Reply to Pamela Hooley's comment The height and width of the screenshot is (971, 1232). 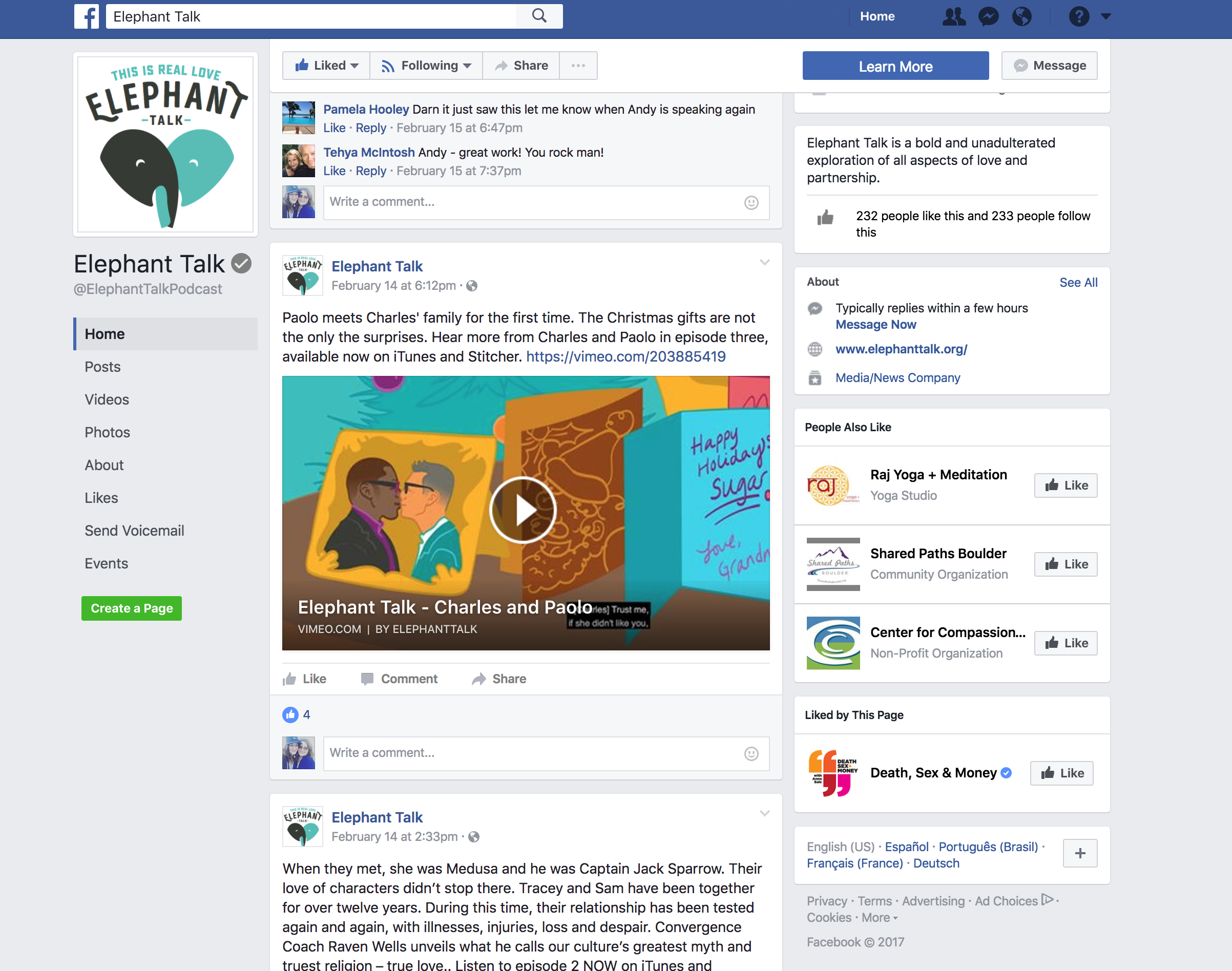tap(371, 128)
